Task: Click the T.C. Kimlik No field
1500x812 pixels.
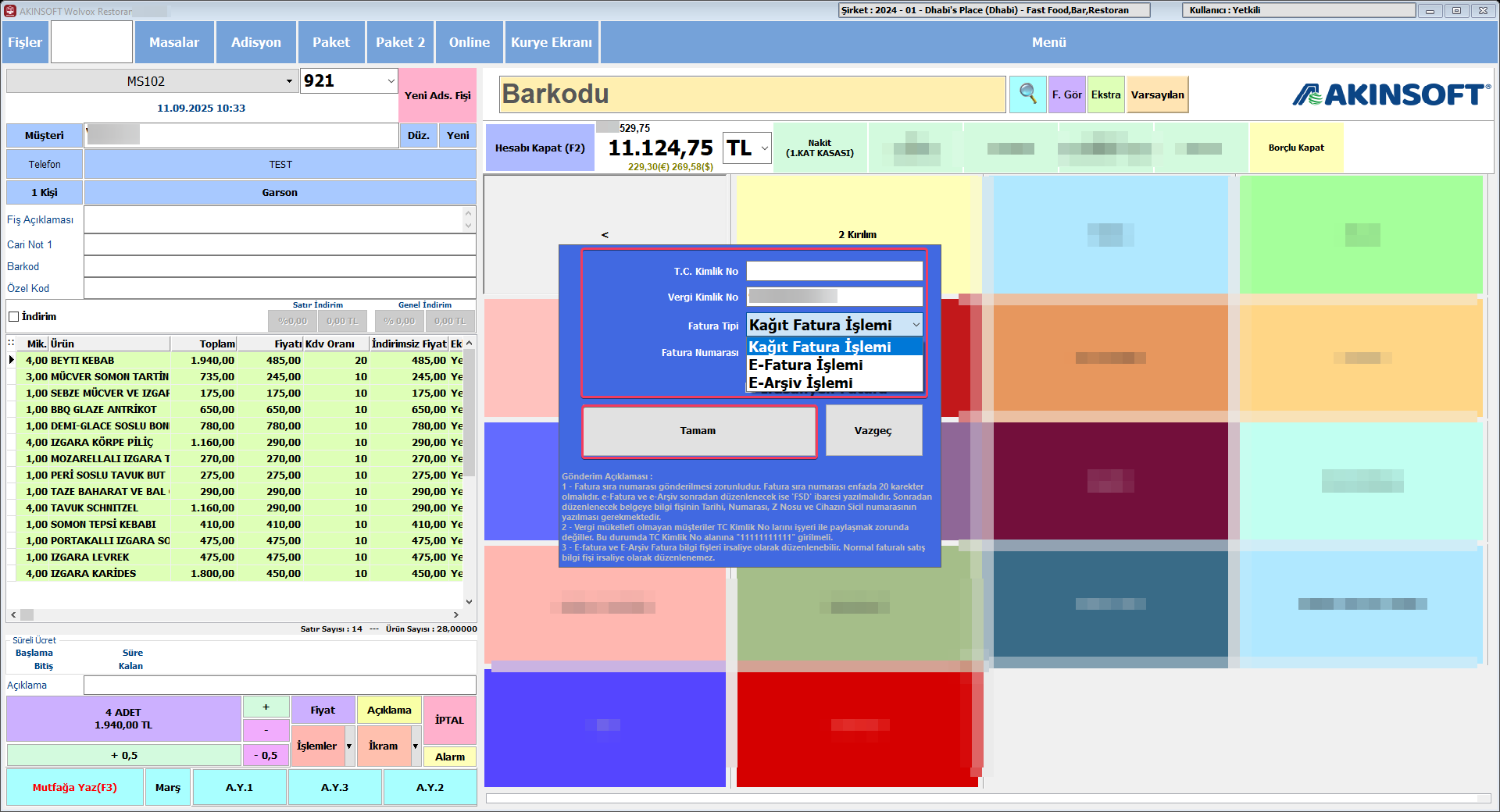Action: (x=834, y=271)
